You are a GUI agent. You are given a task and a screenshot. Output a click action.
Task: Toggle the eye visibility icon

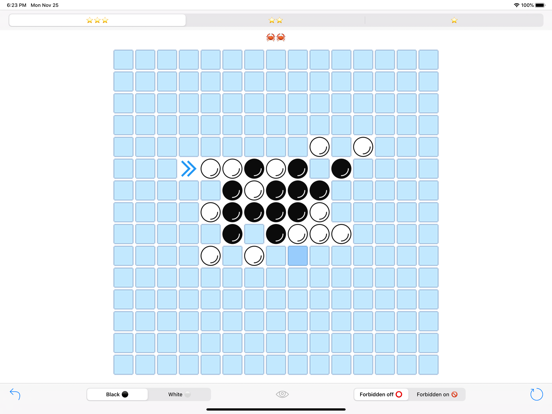click(282, 394)
